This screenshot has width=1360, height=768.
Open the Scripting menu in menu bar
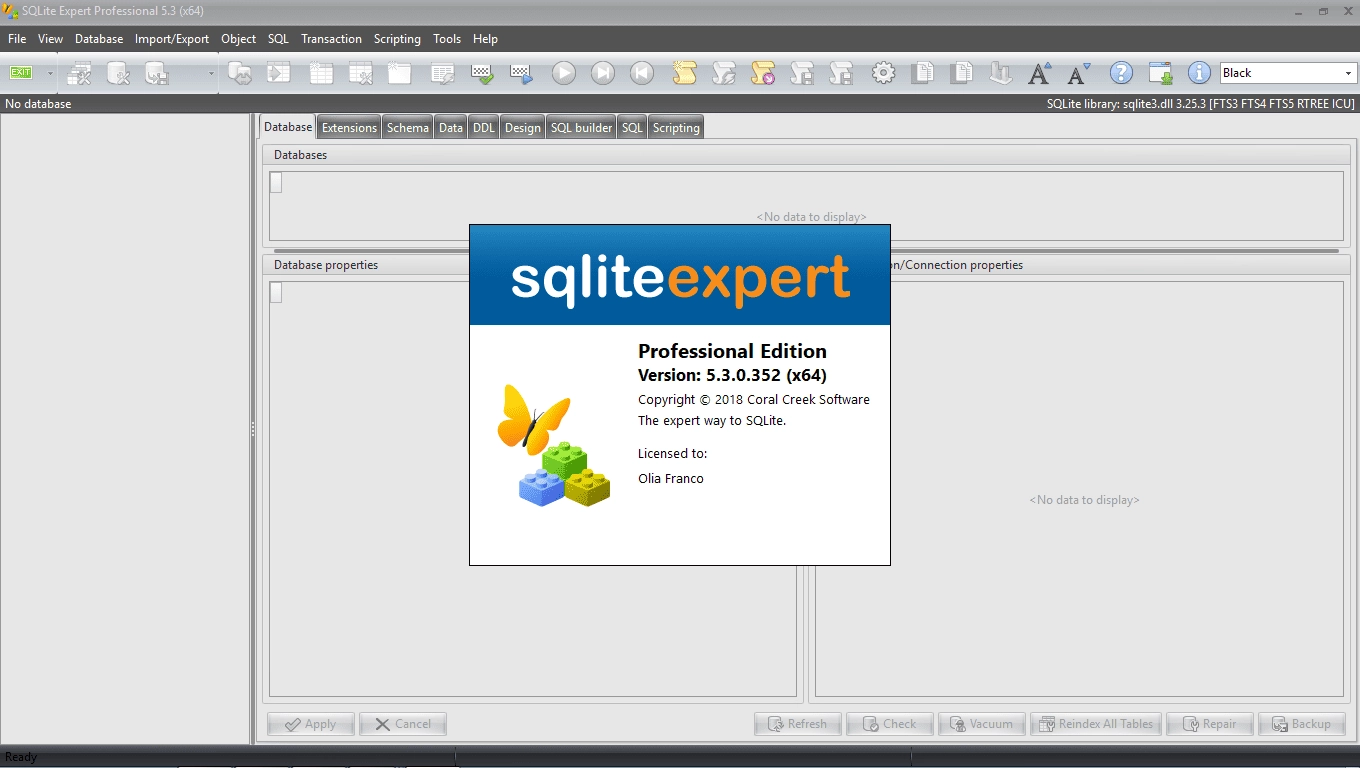click(397, 39)
